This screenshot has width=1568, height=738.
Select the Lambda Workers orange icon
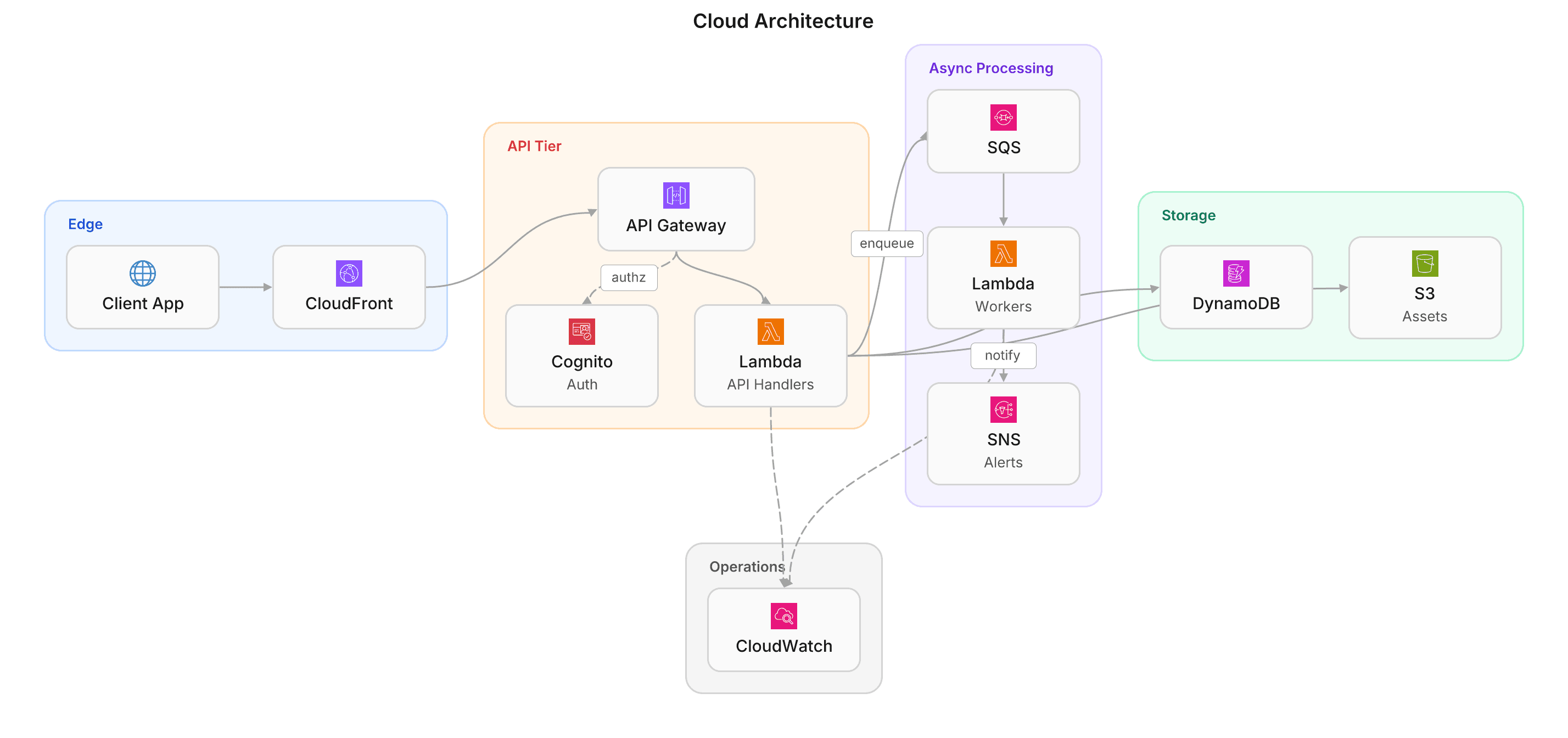pyautogui.click(x=1003, y=254)
